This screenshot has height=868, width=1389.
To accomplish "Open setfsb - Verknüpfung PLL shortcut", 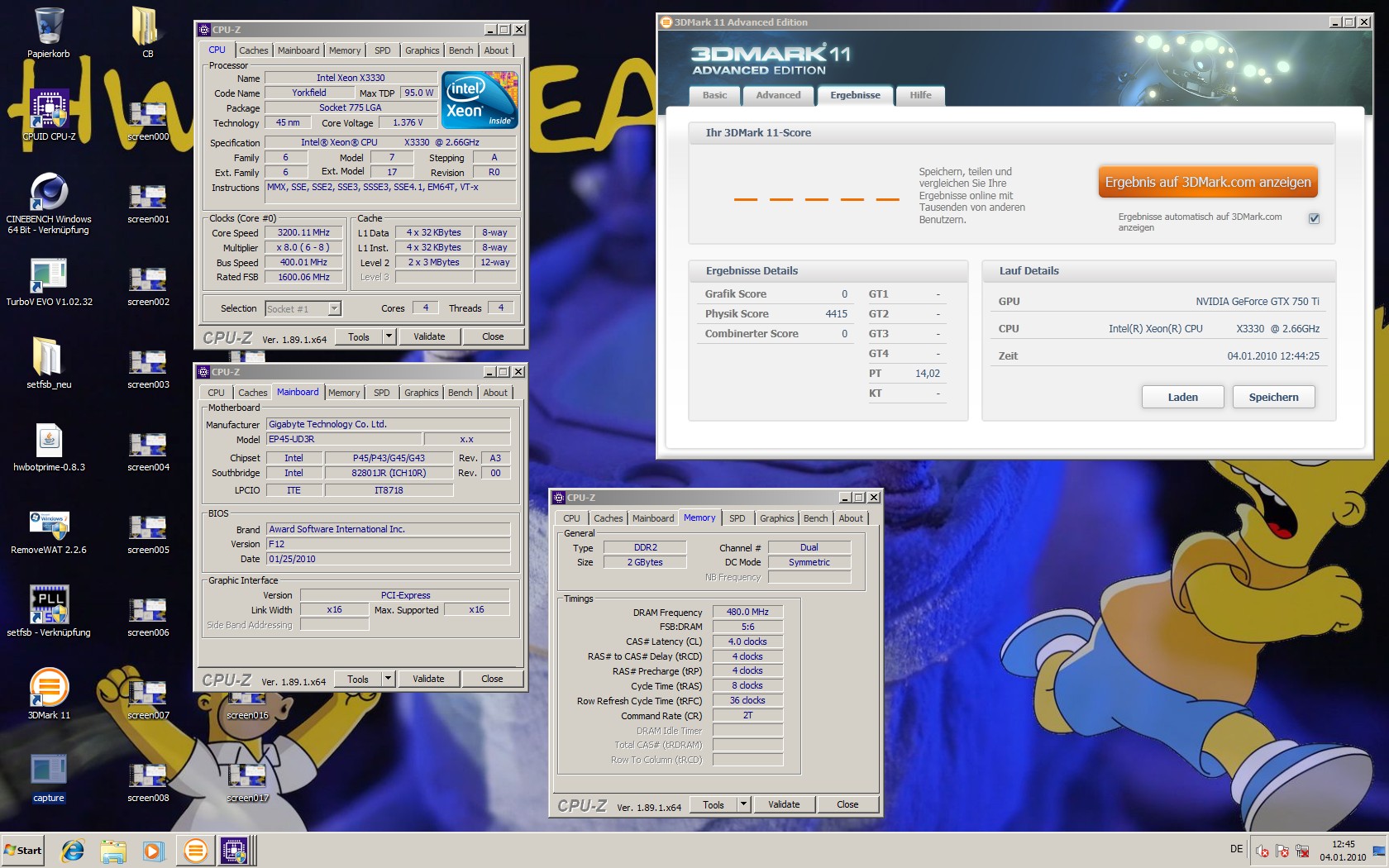I will point(49,612).
